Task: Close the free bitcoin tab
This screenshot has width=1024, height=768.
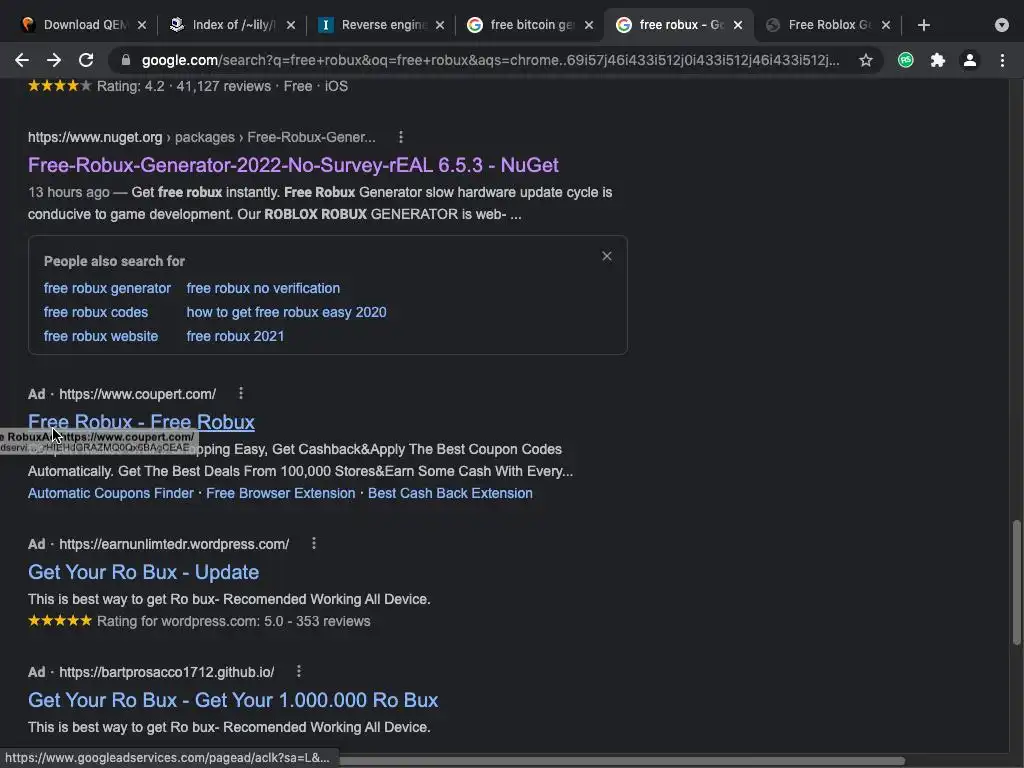Action: click(x=588, y=25)
